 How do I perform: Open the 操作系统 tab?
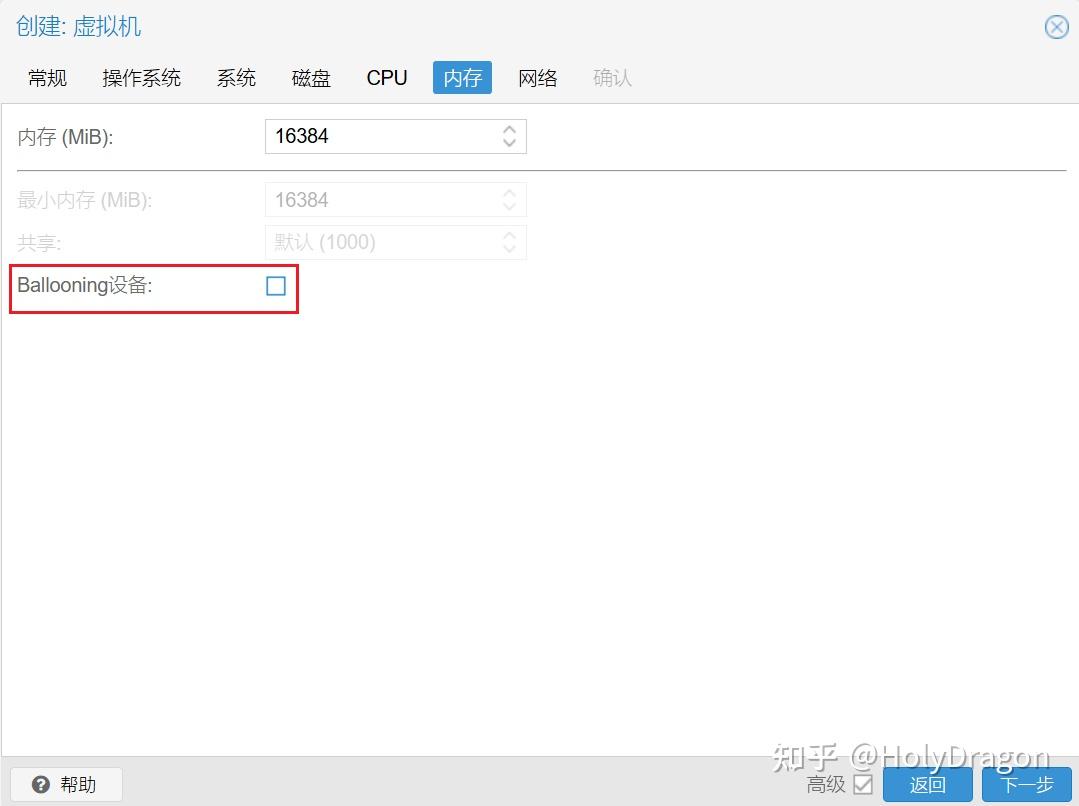point(141,77)
